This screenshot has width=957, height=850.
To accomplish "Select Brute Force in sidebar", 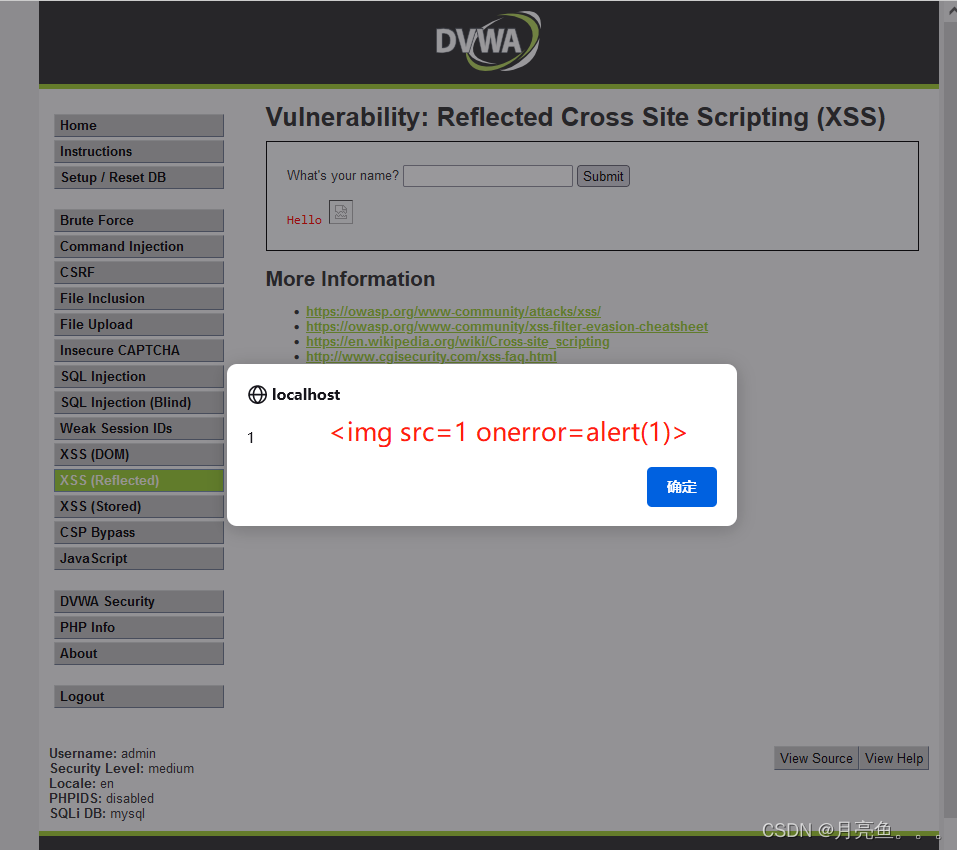I will (139, 220).
